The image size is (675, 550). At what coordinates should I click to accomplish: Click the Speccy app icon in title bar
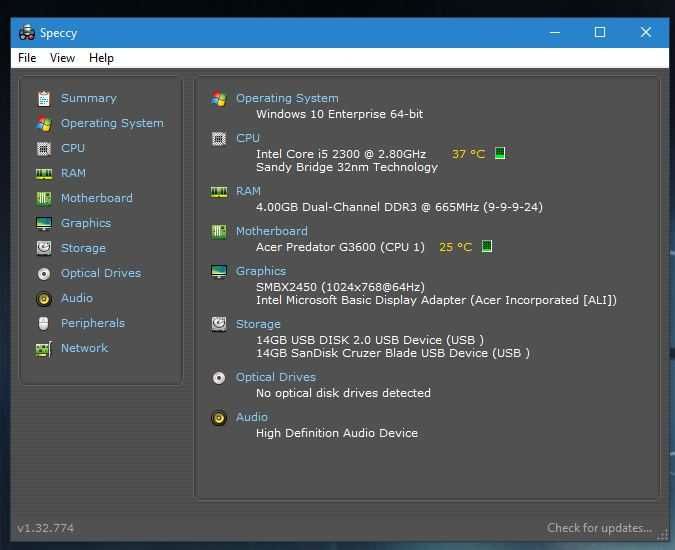point(27,33)
